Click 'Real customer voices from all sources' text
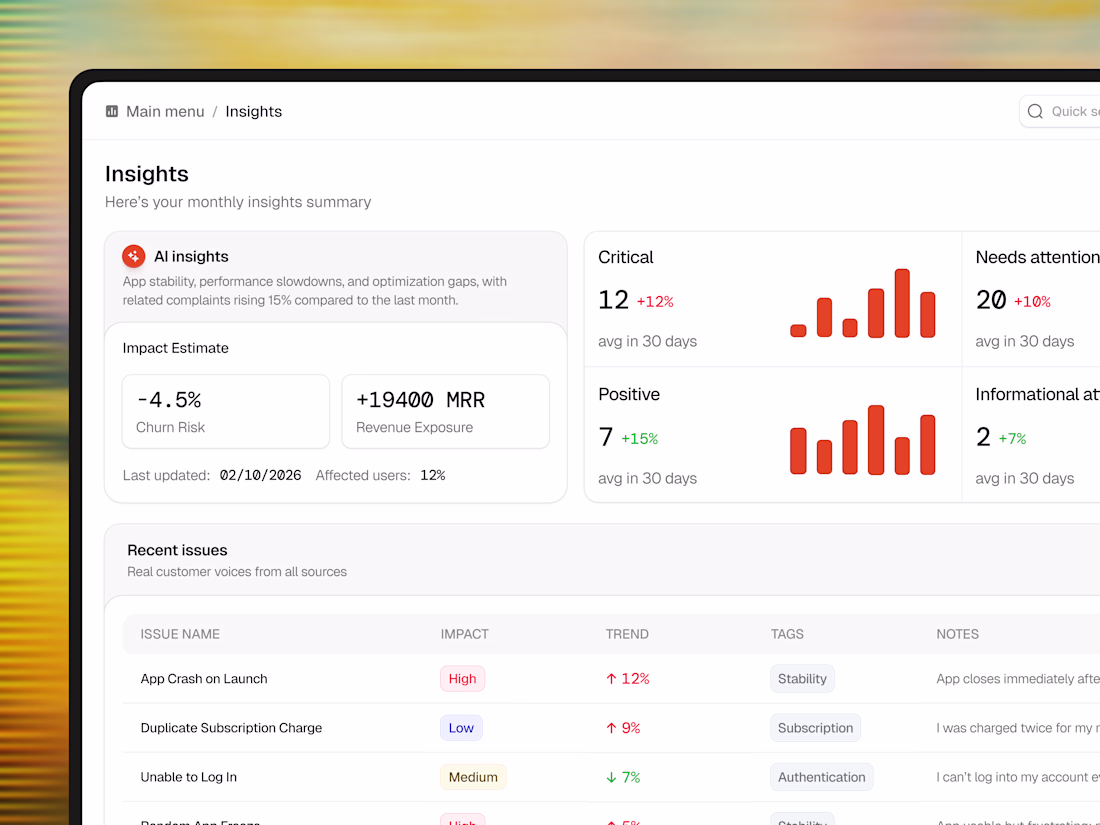1100x825 pixels. click(236, 572)
